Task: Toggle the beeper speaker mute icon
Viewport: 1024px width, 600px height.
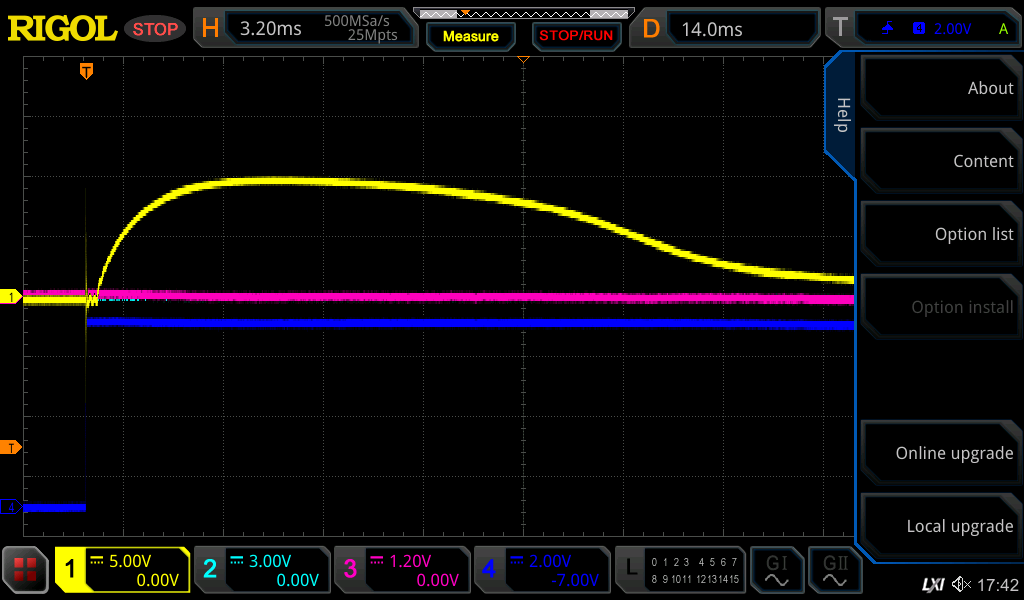Action: pyautogui.click(x=961, y=584)
